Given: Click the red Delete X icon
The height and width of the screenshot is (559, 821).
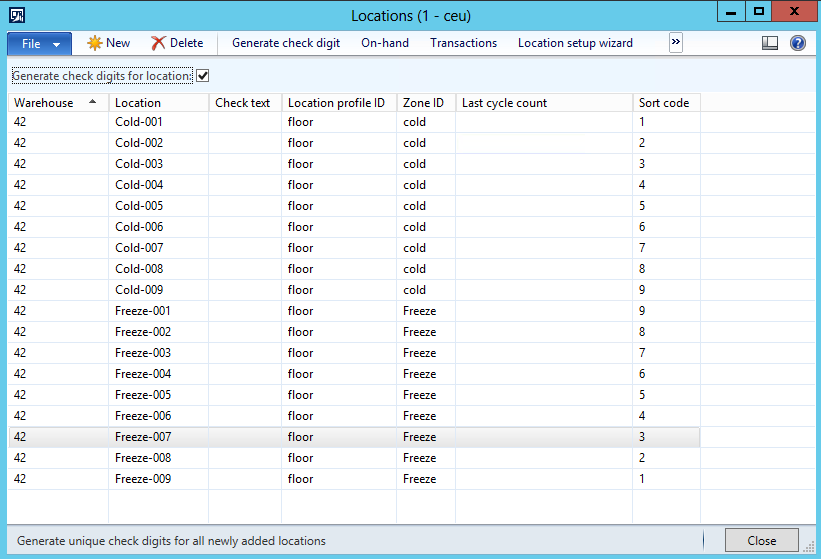Looking at the screenshot, I should click(158, 43).
